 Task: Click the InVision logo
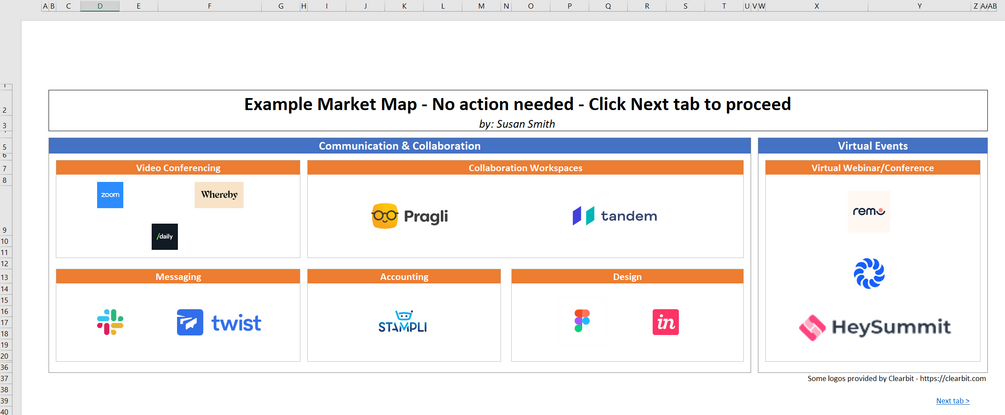pyautogui.click(x=666, y=322)
